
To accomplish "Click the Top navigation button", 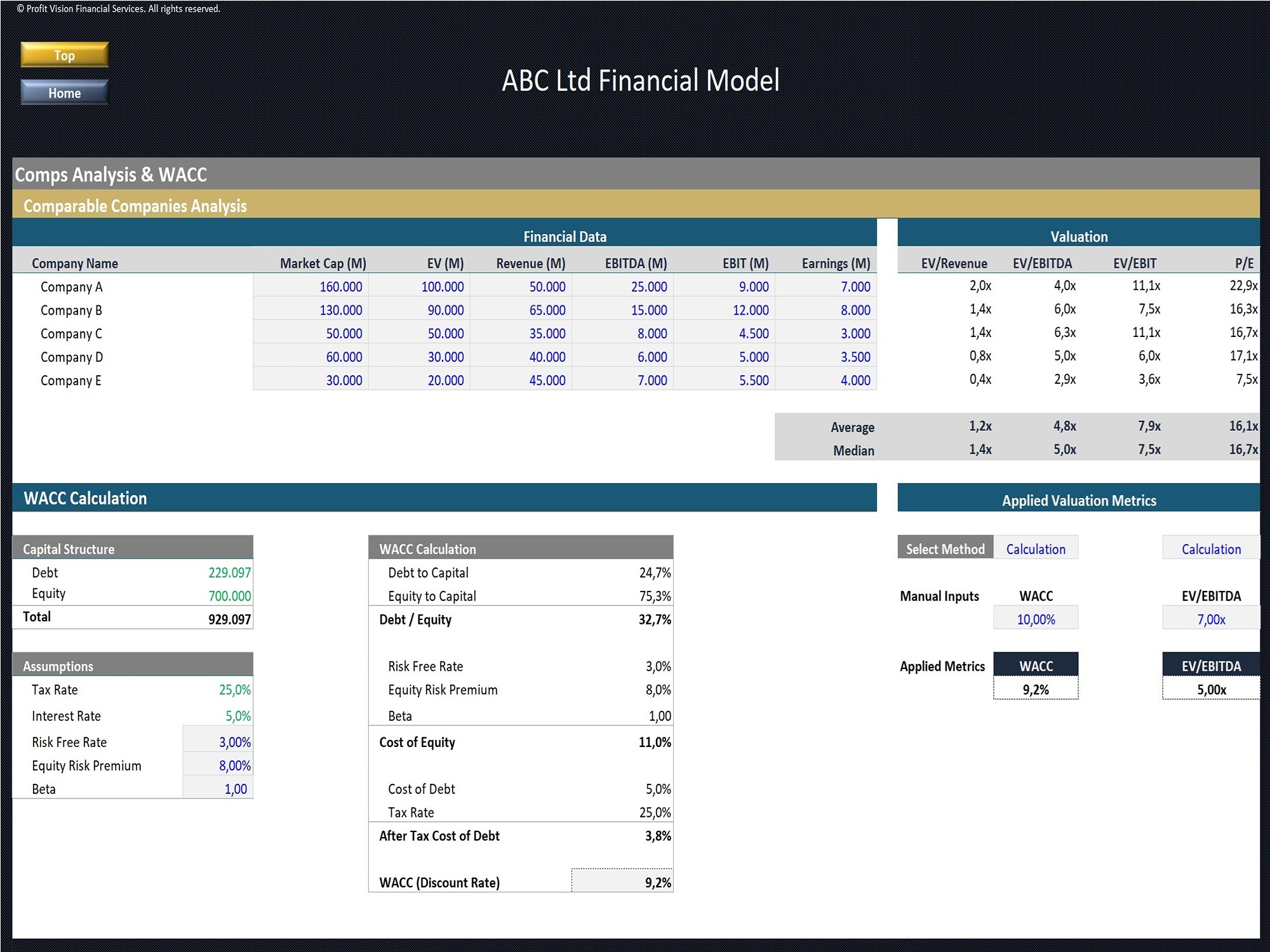I will coord(63,55).
